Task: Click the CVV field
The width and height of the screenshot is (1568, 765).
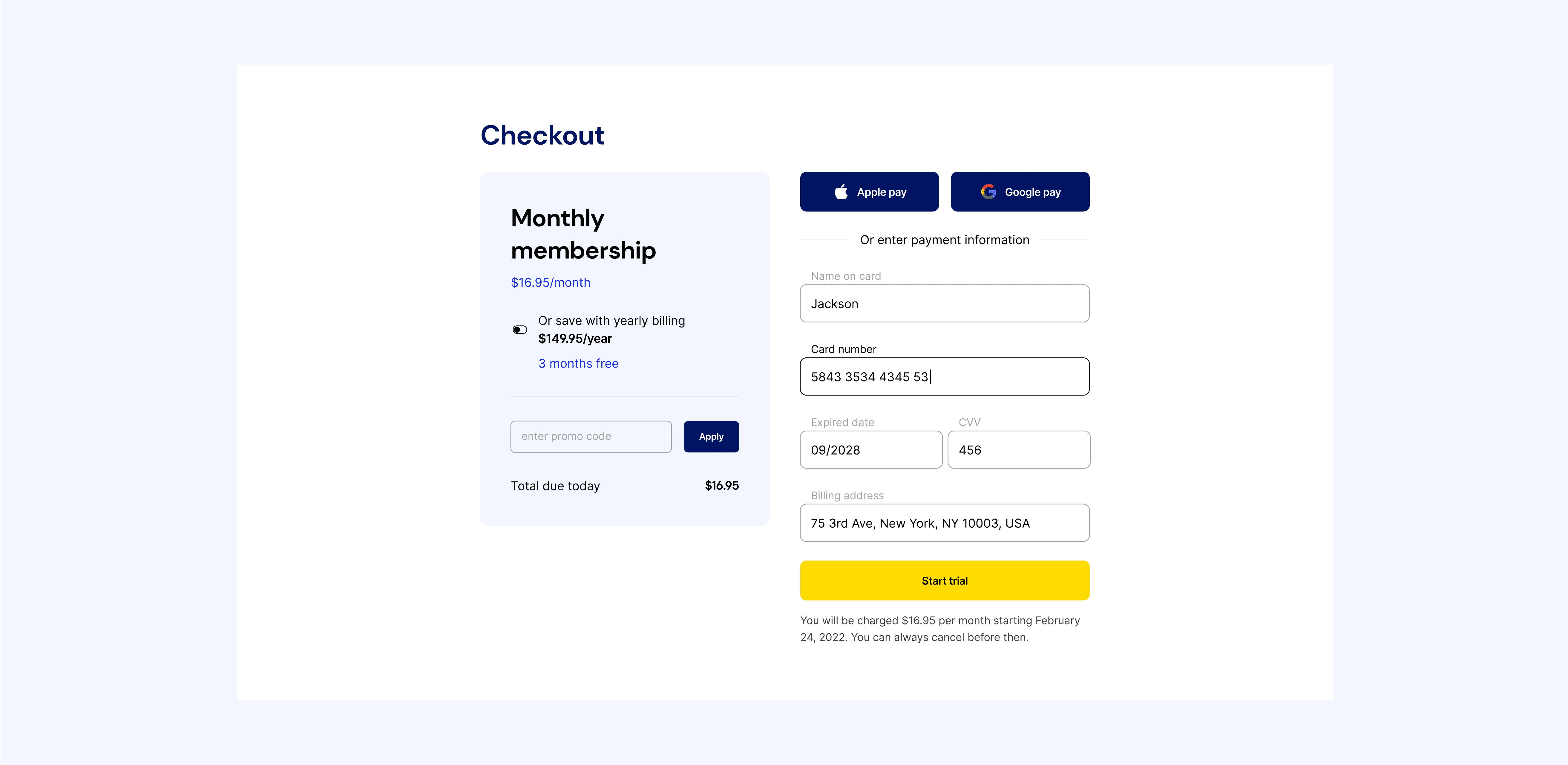Action: (x=1018, y=449)
